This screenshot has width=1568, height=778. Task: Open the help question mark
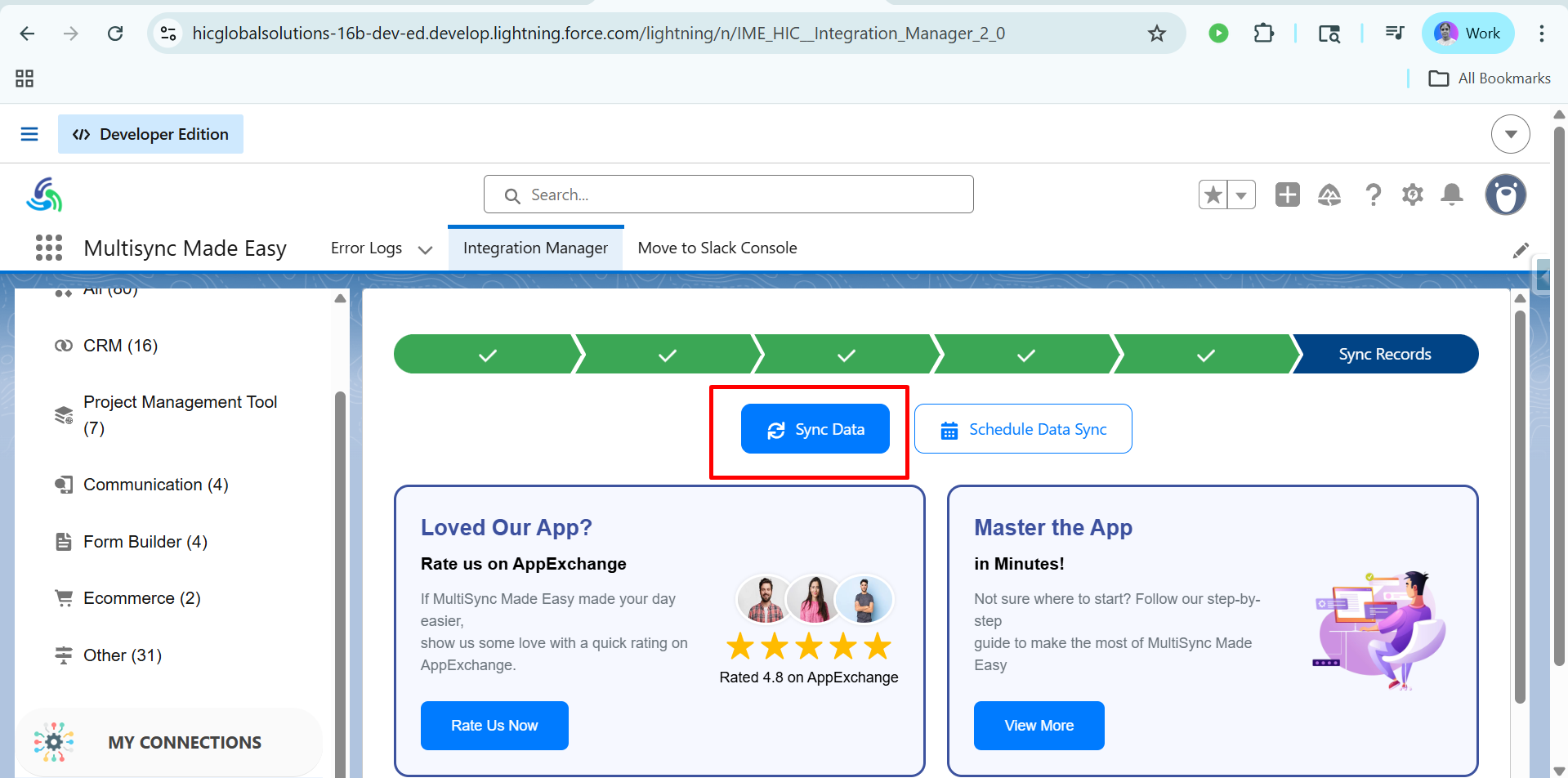pyautogui.click(x=1373, y=194)
